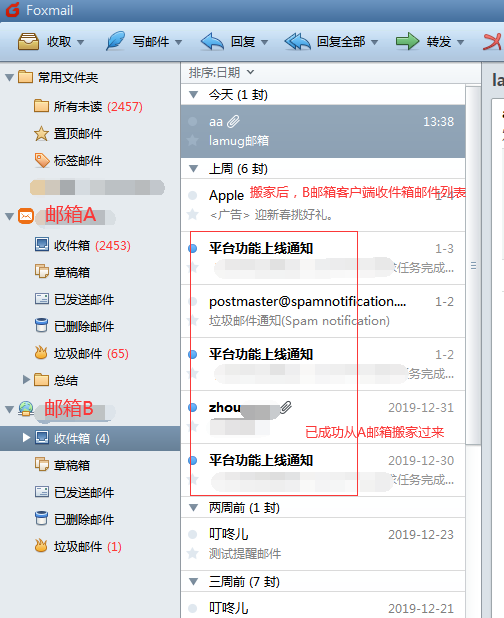This screenshot has width=504, height=618.
Task: Open 平台功能上线通知 email dated 1-2
Action: (x=323, y=364)
